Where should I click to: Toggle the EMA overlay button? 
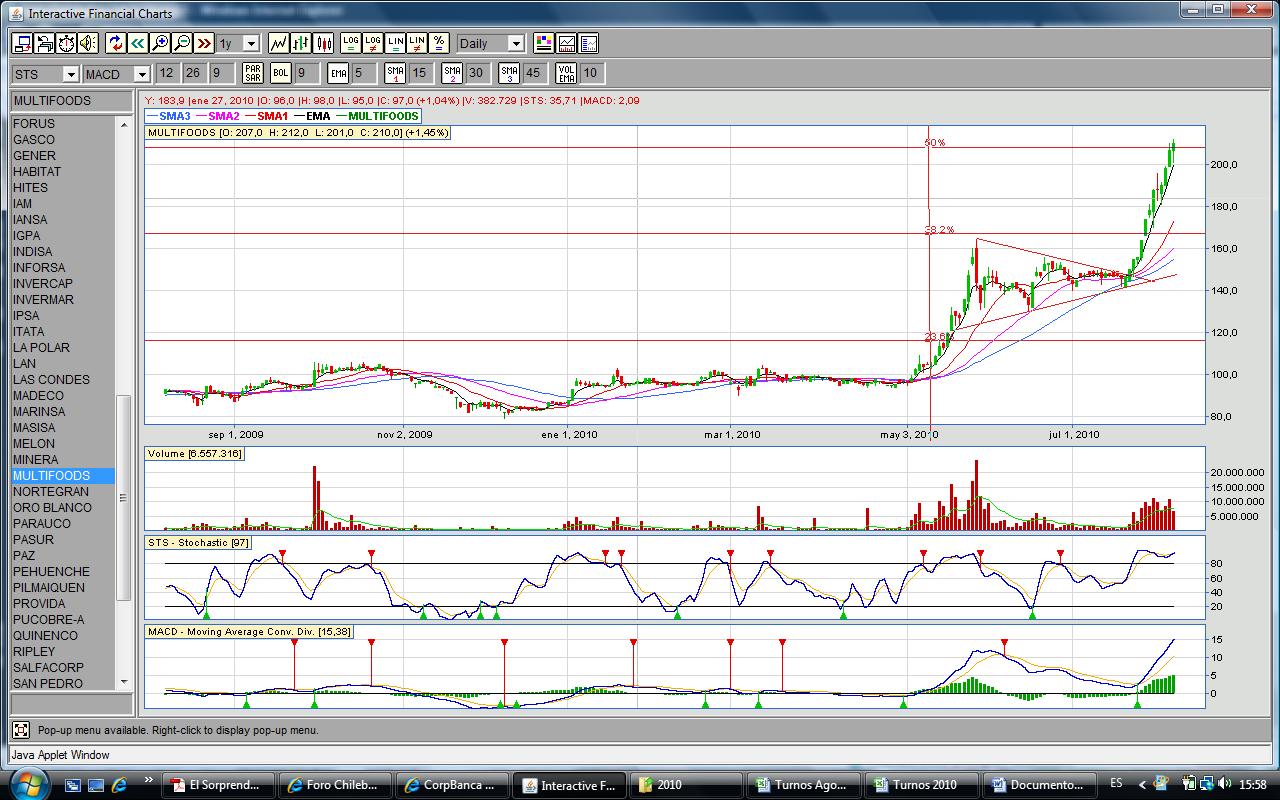[338, 73]
